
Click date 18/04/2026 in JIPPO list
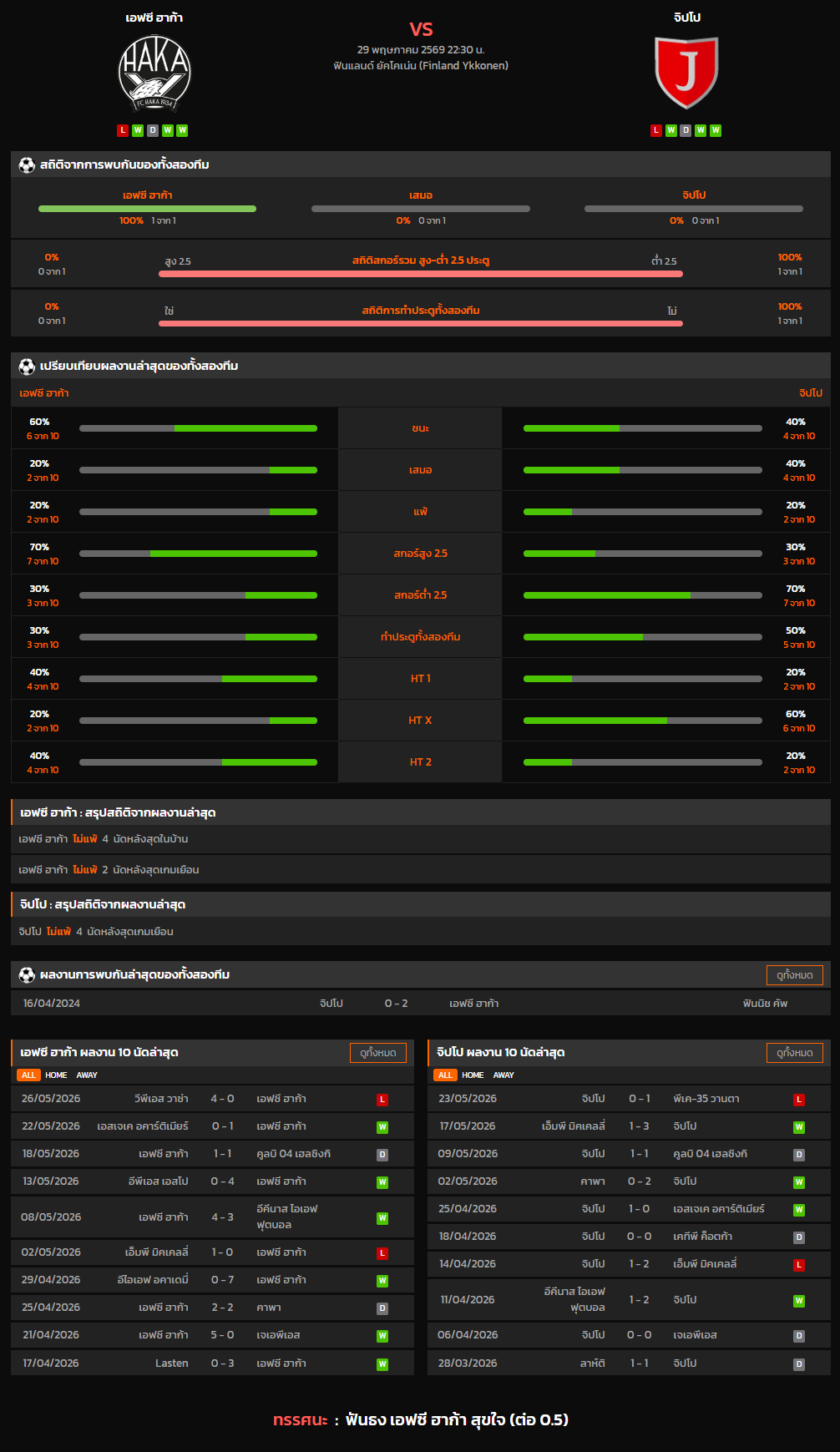pos(468,1237)
